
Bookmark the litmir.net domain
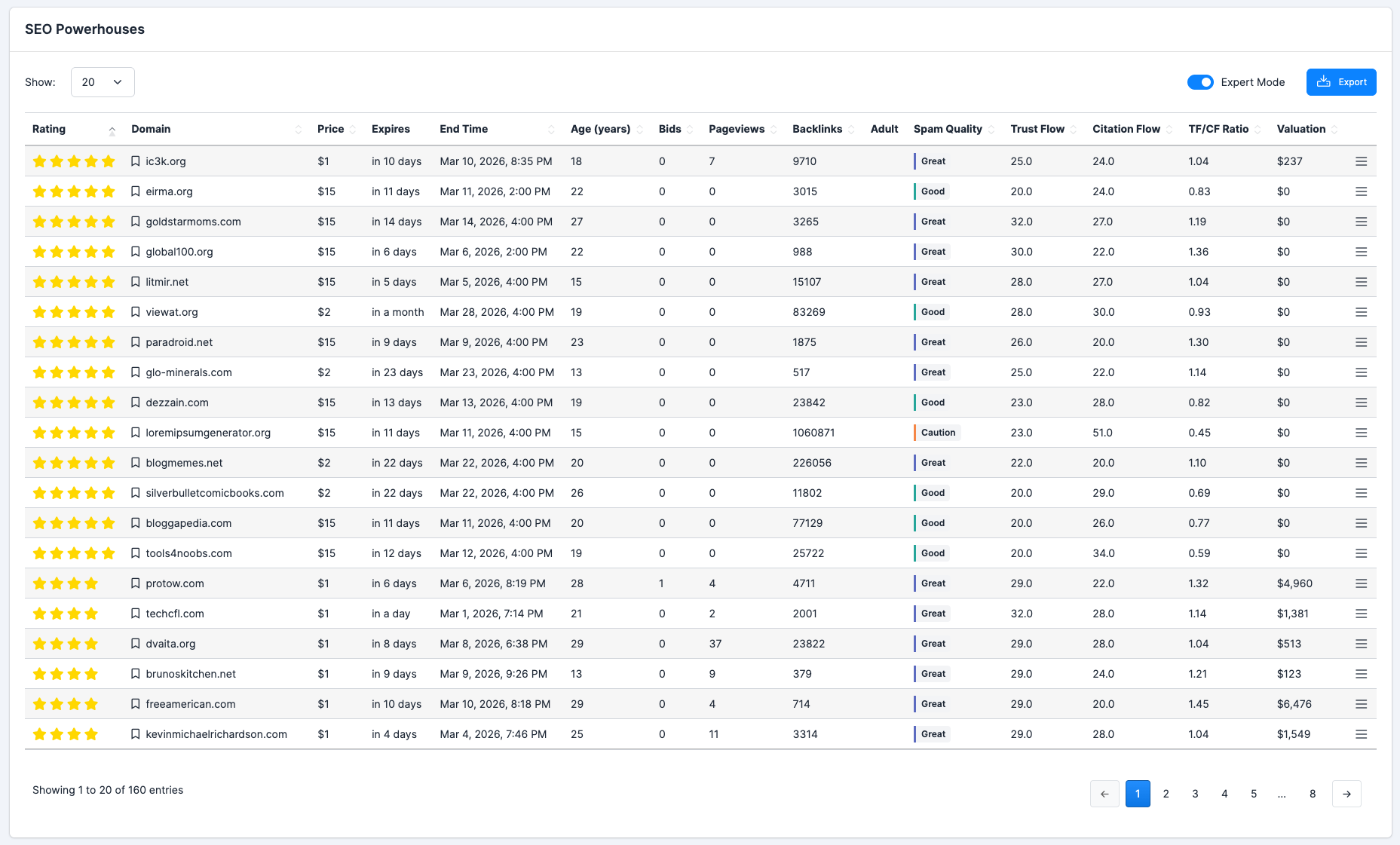[x=136, y=281]
